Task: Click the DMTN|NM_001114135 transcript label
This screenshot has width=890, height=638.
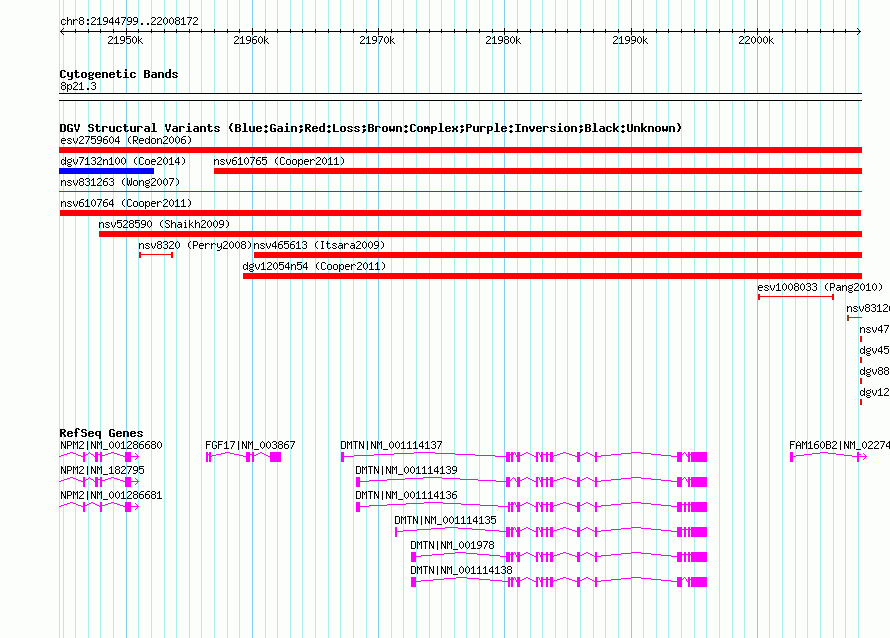Action: [446, 521]
